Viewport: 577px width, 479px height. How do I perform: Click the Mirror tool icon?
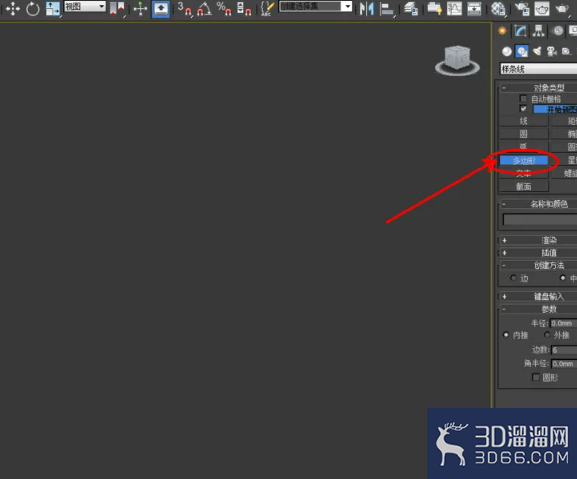coord(367,8)
